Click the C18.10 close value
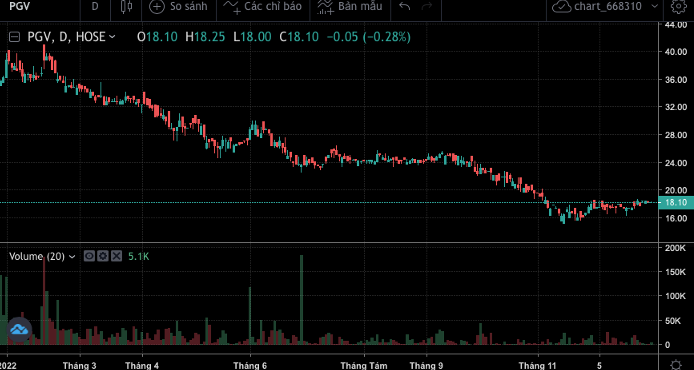 point(299,37)
